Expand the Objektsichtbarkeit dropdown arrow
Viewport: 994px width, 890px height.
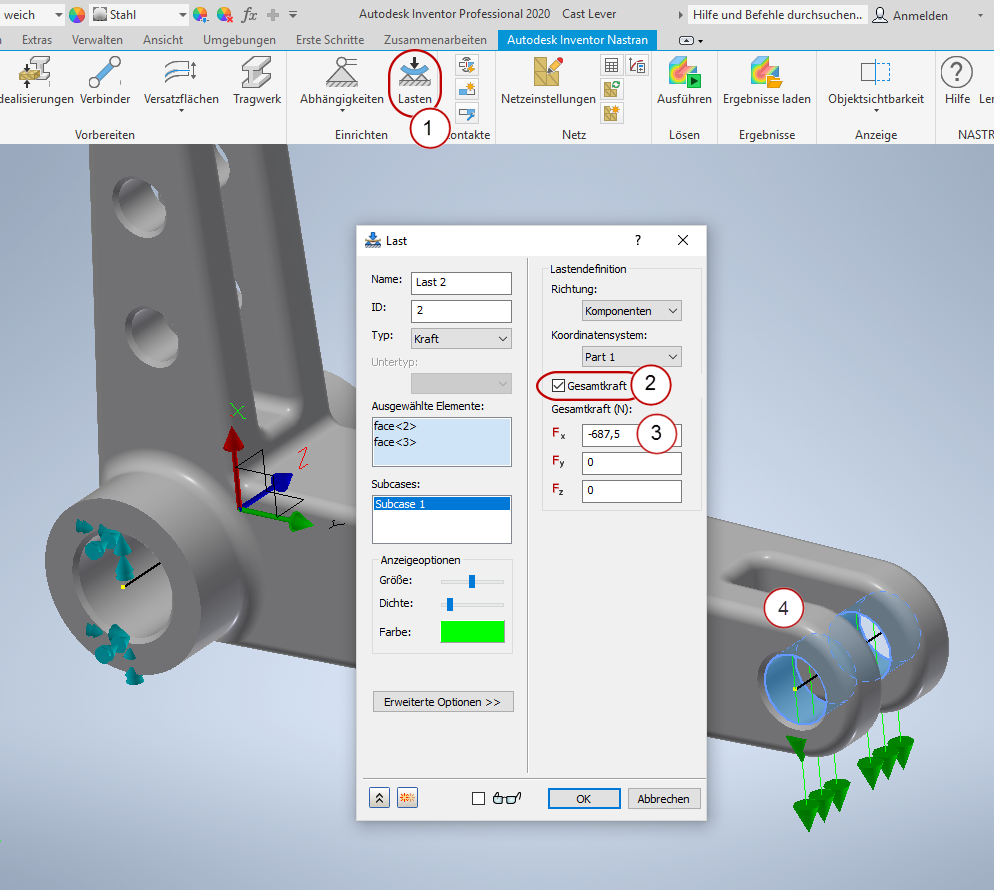tap(876, 111)
